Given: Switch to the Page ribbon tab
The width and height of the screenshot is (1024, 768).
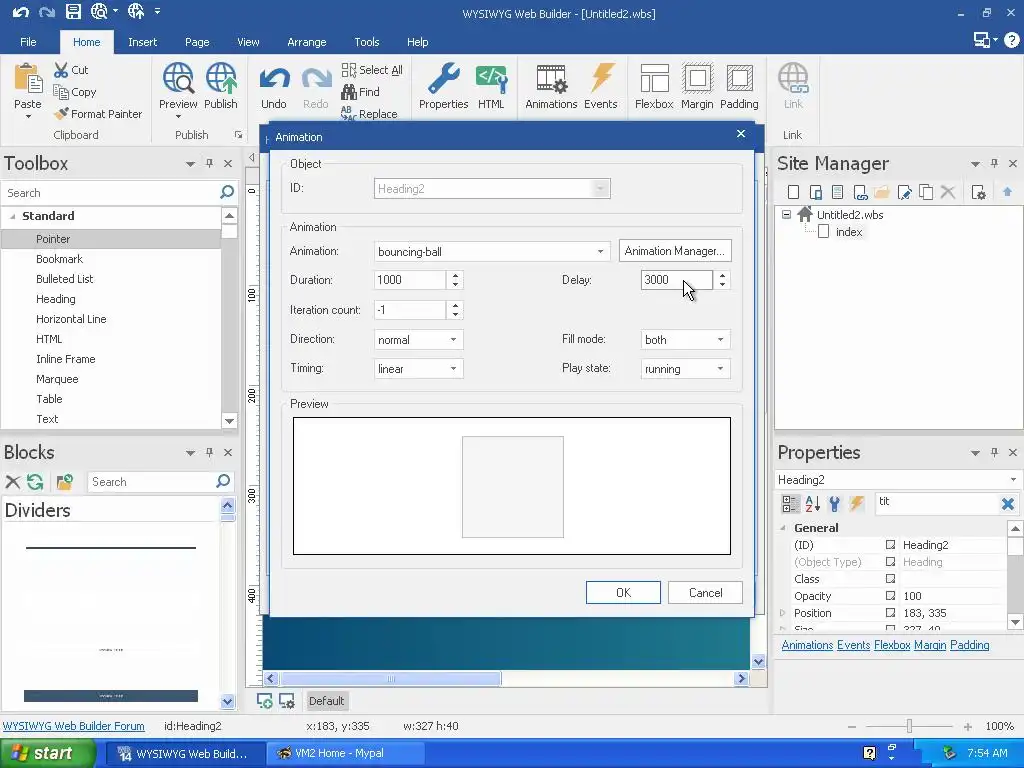Looking at the screenshot, I should tap(197, 42).
